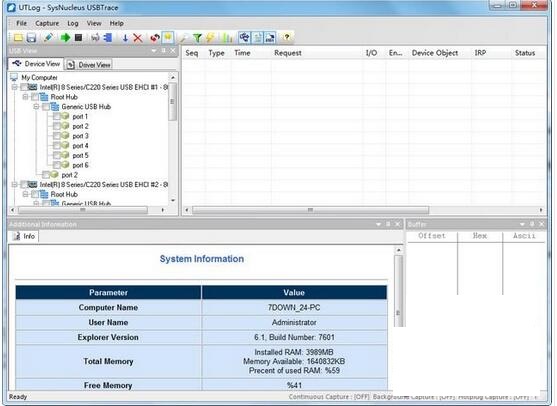The height and width of the screenshot is (406, 557).
Task: Open statistics with the bar chart icon
Action: [227, 38]
